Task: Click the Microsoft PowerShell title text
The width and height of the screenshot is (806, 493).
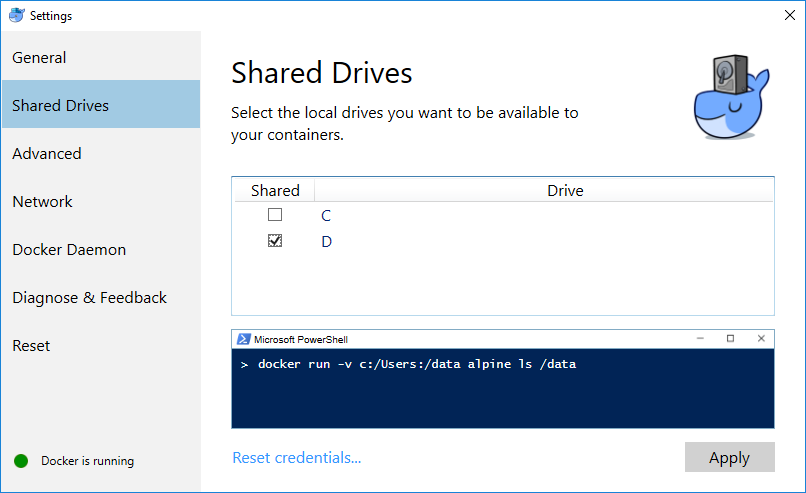Action: [301, 340]
